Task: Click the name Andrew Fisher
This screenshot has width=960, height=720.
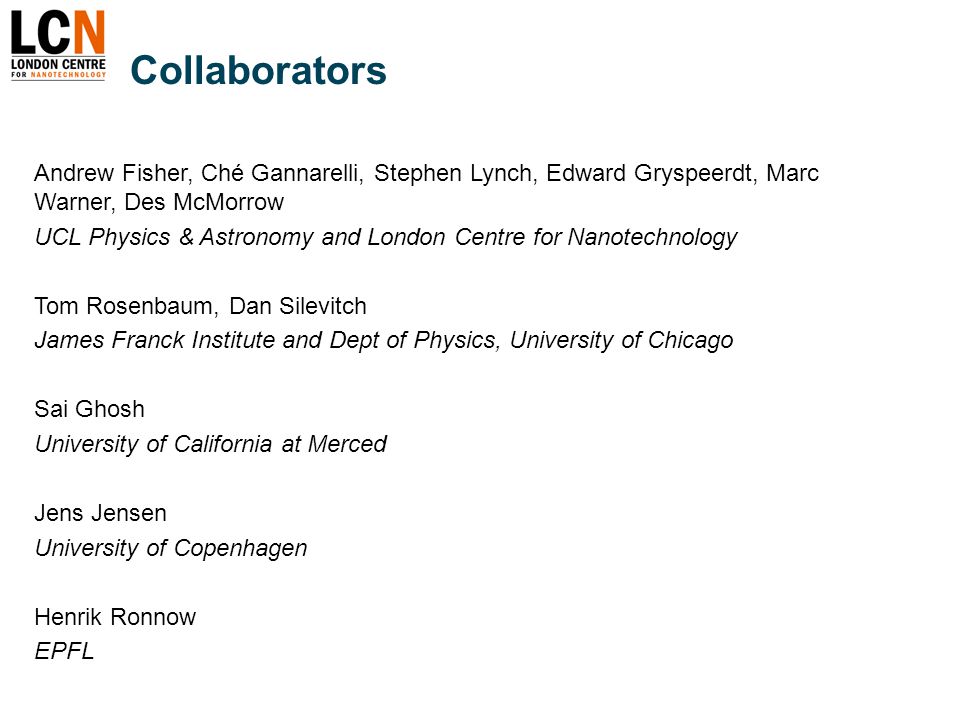Action: point(111,173)
